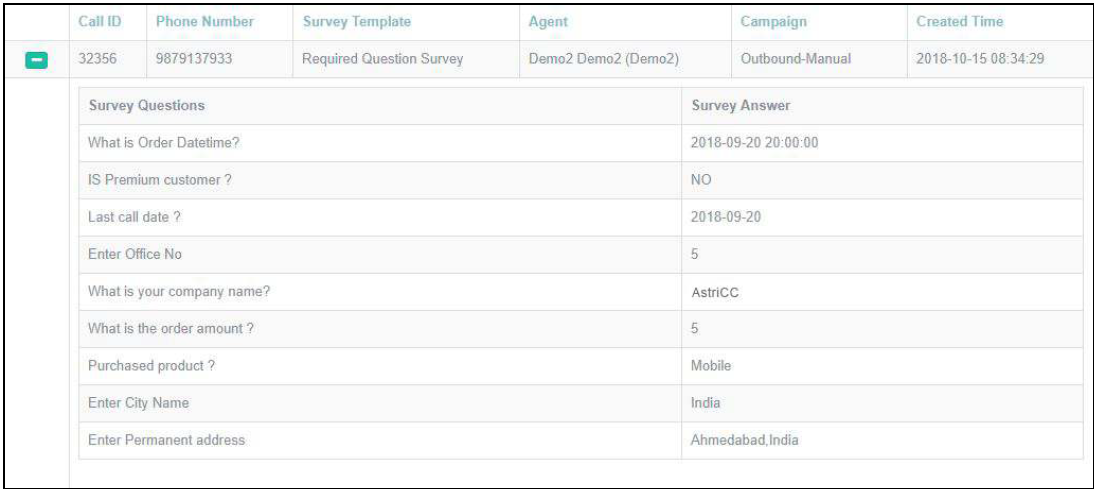Click the Agent column header

click(547, 21)
